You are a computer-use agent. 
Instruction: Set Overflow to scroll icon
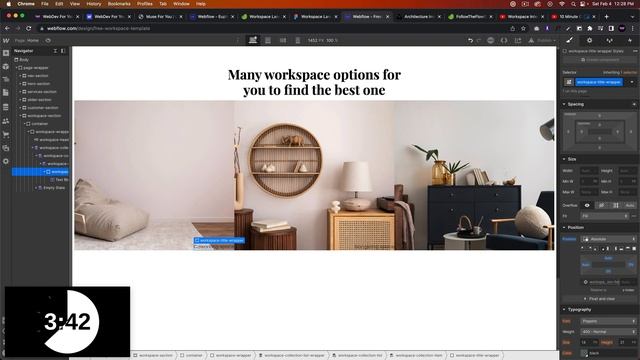pos(616,205)
